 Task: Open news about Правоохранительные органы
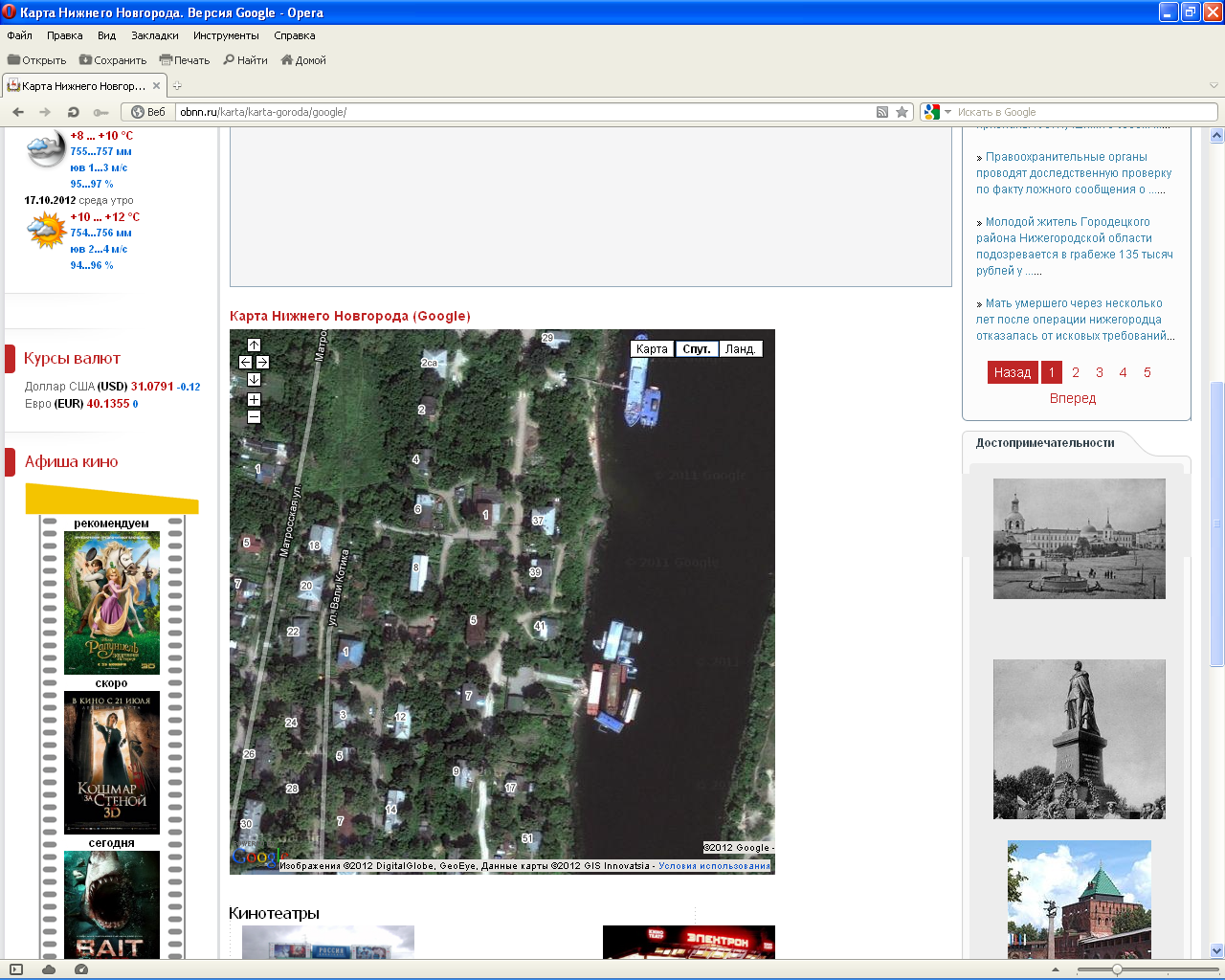pos(1074,173)
